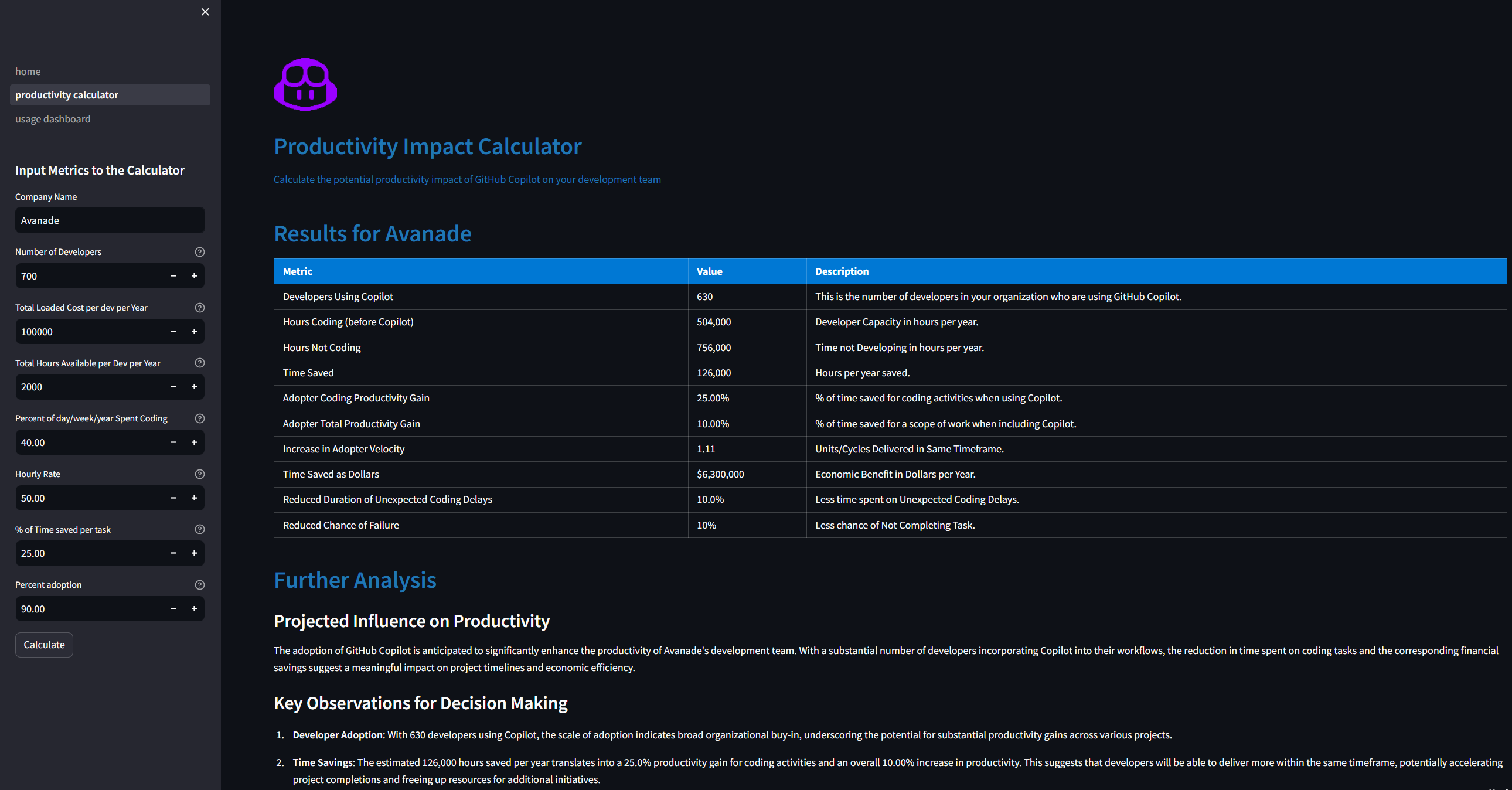Screen dimensions: 1512x790
Task: Close the sidebar with the X icon
Action: click(205, 12)
